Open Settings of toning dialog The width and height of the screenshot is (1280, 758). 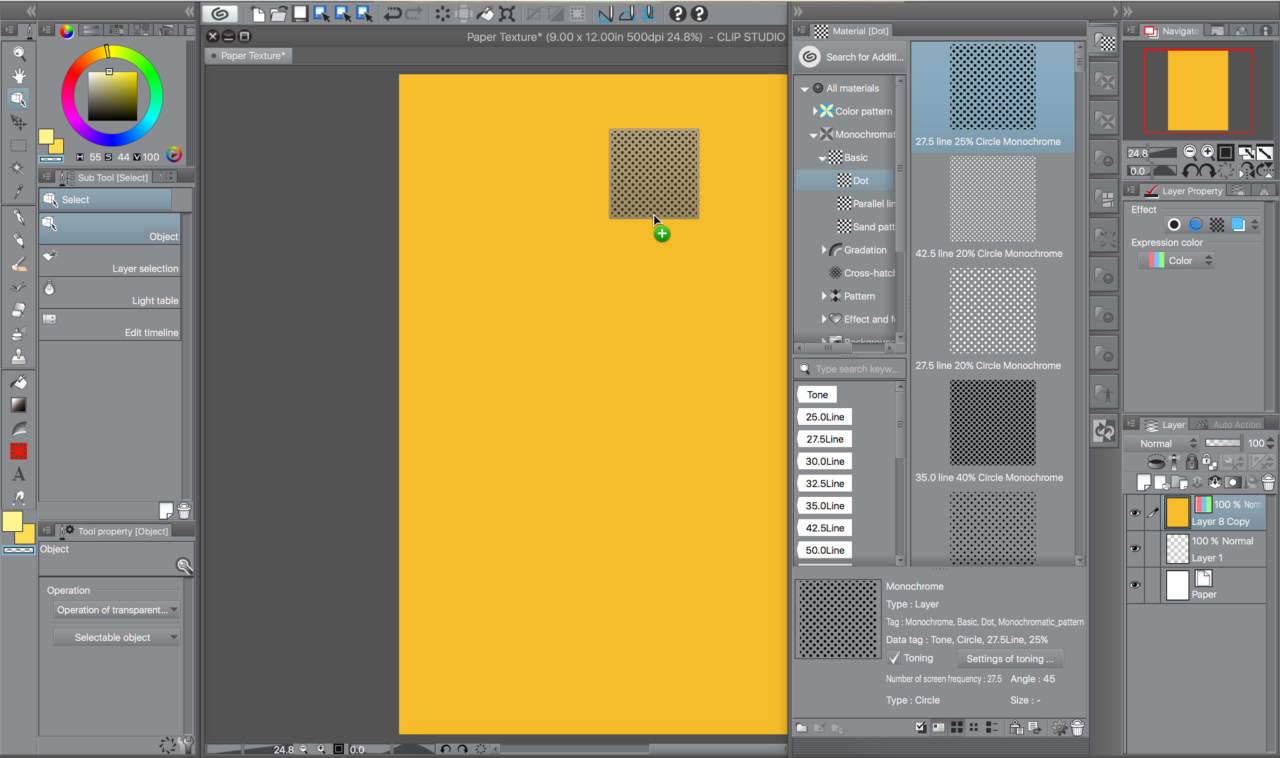point(1010,658)
